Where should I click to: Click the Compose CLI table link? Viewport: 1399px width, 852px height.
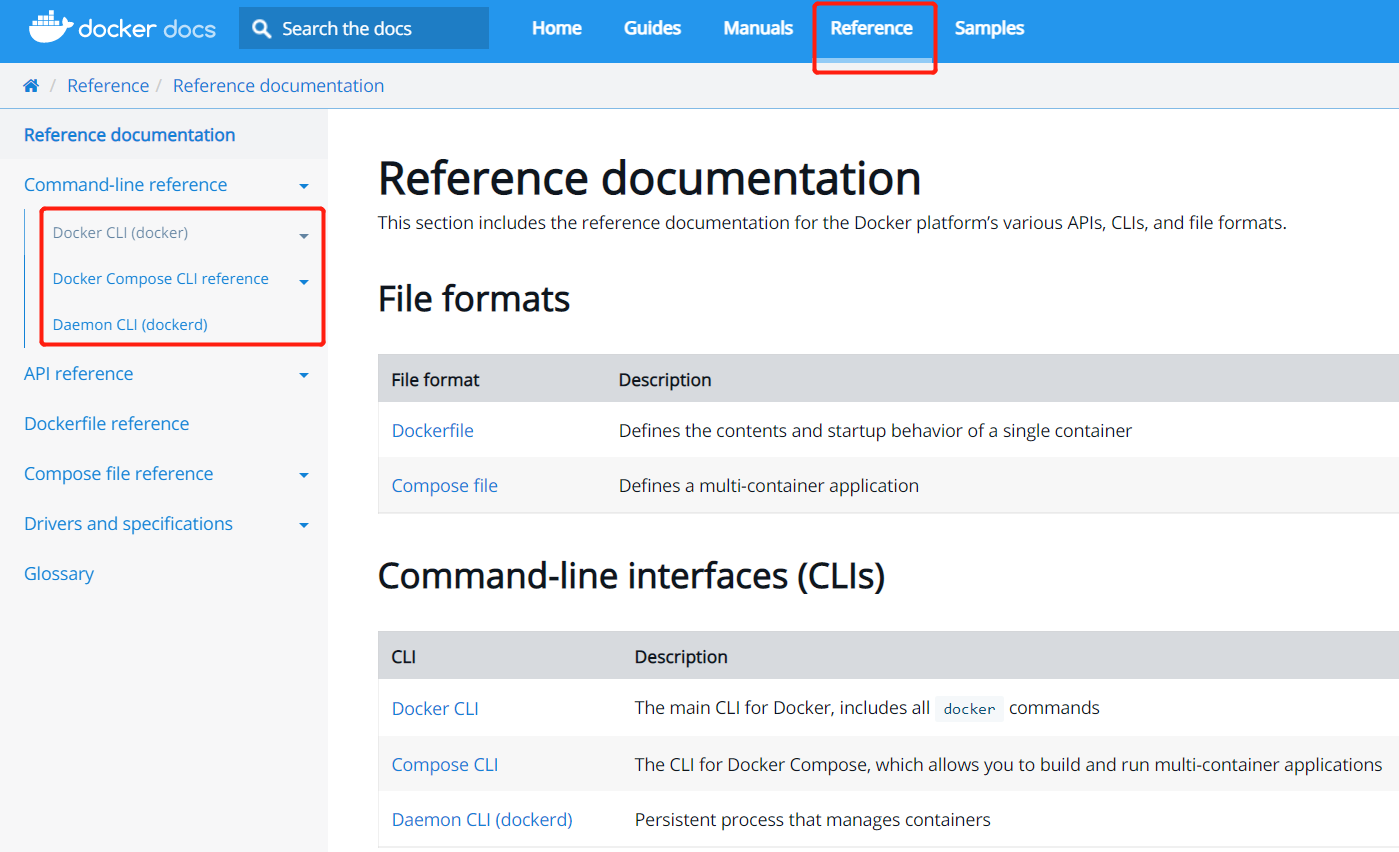click(x=445, y=765)
